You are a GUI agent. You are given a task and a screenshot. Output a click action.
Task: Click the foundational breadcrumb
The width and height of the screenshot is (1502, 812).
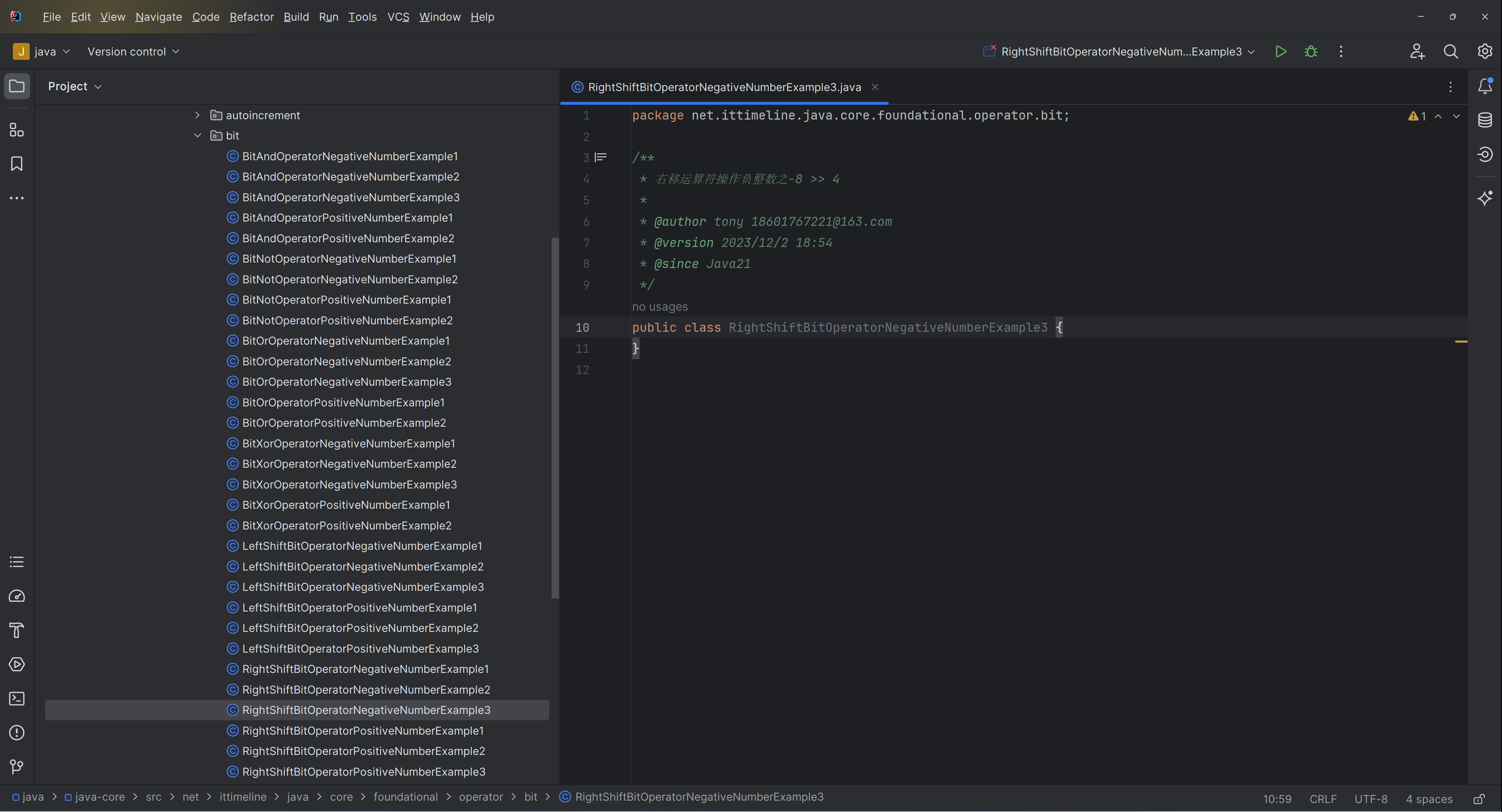click(x=405, y=797)
